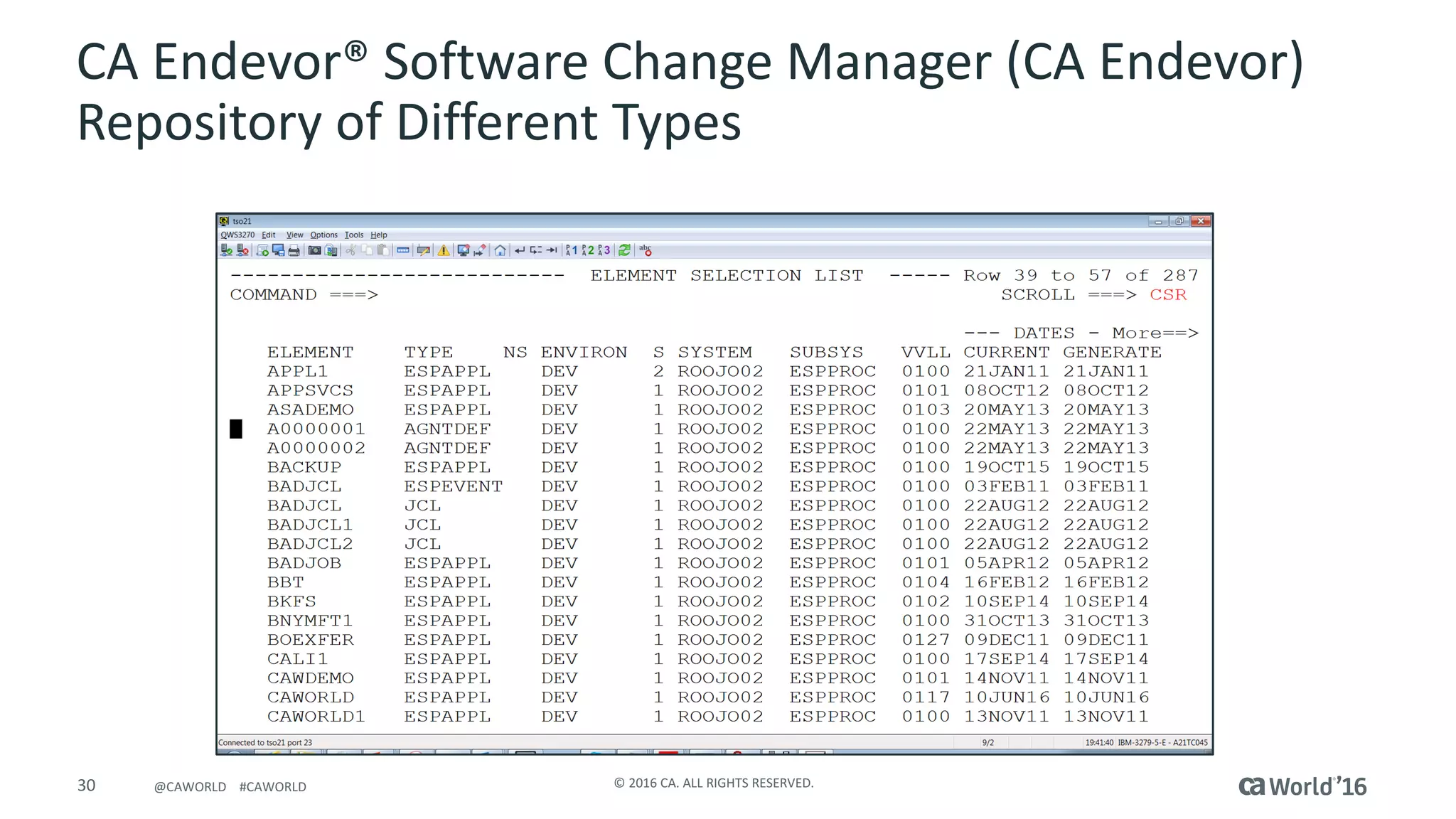Viewport: 1456px width, 819px height.
Task: Click VVLL value 0127 for BOEXFER
Action: pyautogui.click(x=926, y=641)
